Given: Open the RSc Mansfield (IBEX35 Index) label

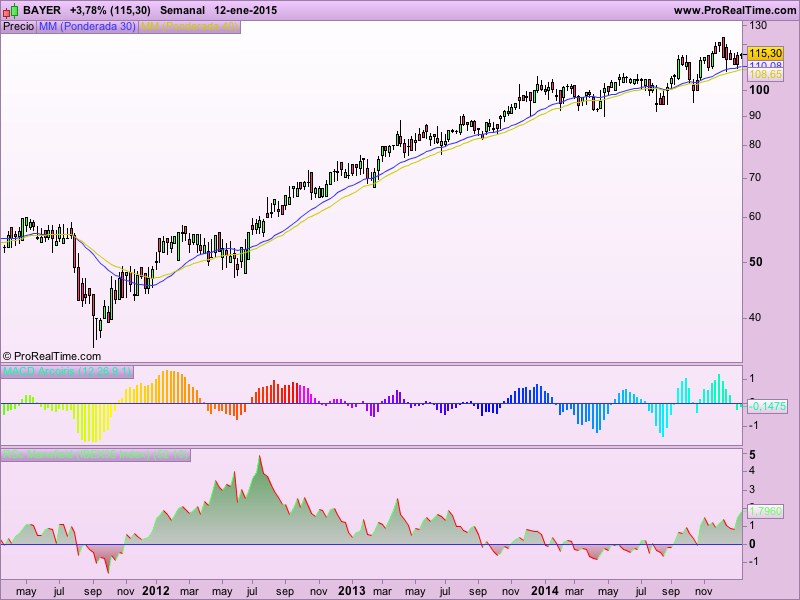Looking at the screenshot, I should coord(96,455).
